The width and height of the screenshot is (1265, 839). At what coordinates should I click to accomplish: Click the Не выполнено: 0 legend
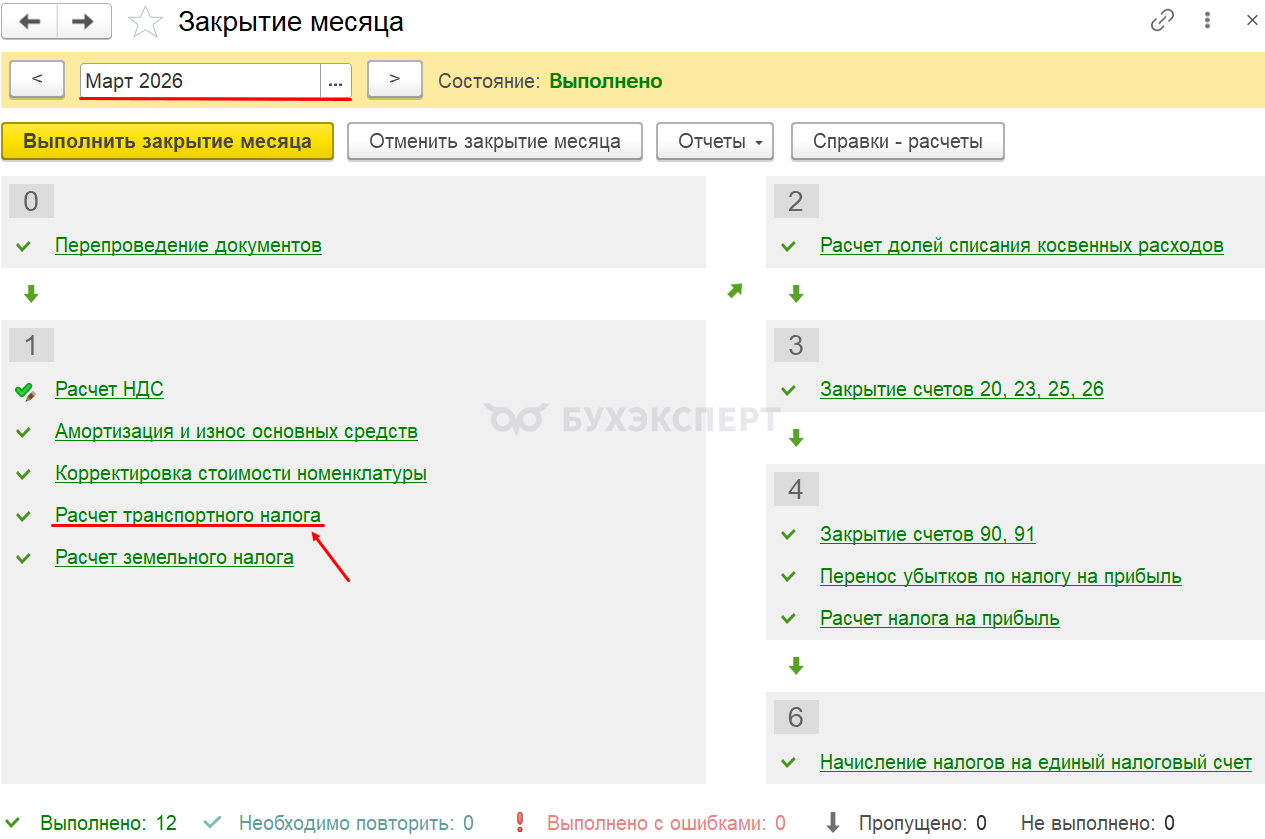pyautogui.click(x=1097, y=824)
